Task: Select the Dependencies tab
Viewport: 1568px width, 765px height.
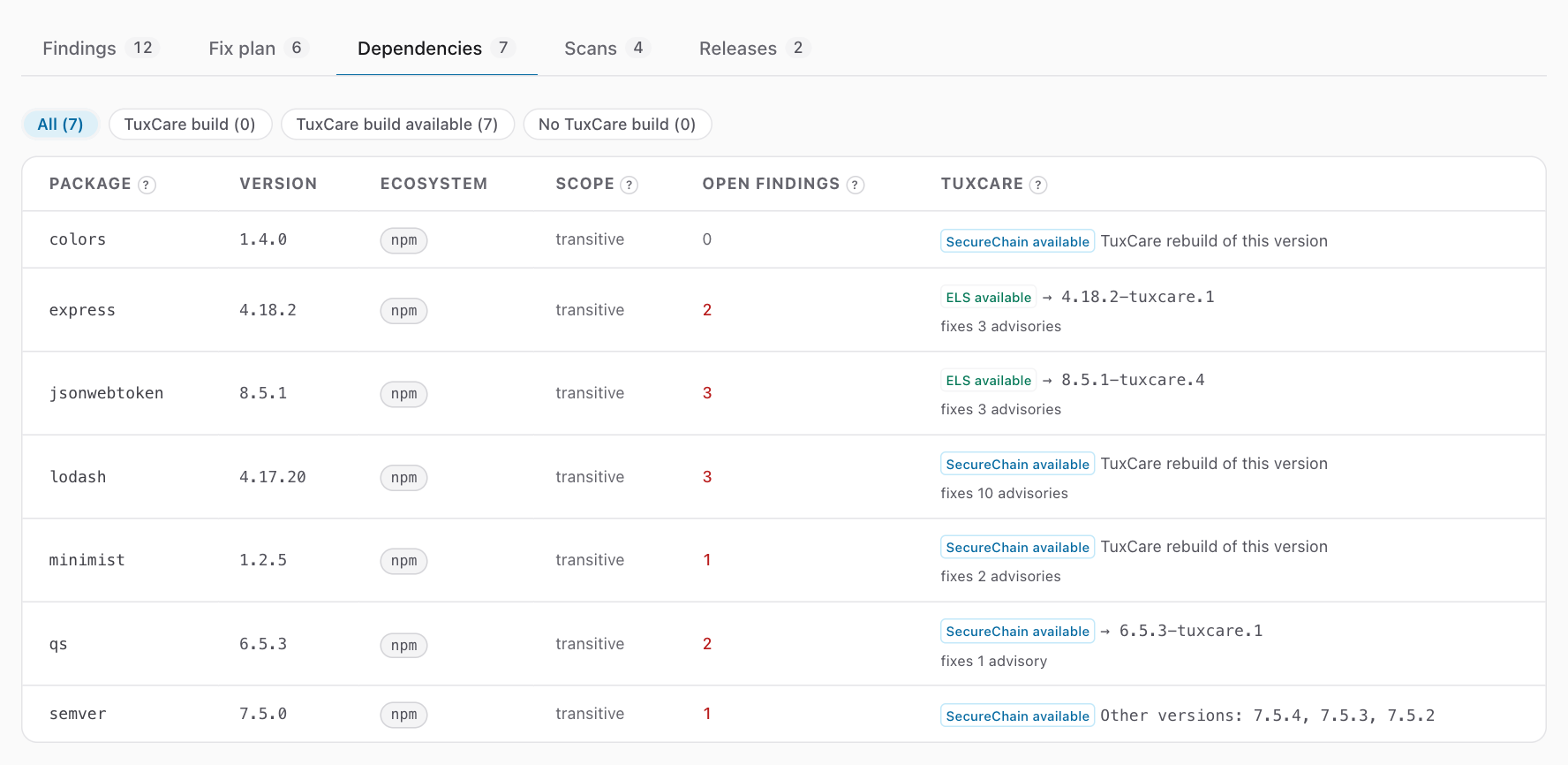Action: click(x=437, y=49)
